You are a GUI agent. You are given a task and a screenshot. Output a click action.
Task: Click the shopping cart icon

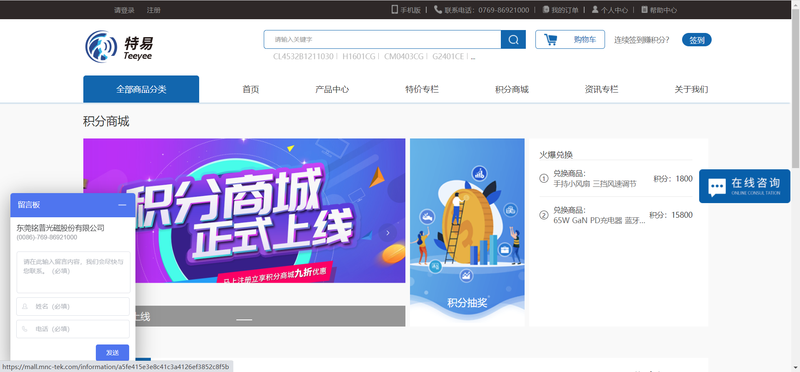[x=551, y=40]
